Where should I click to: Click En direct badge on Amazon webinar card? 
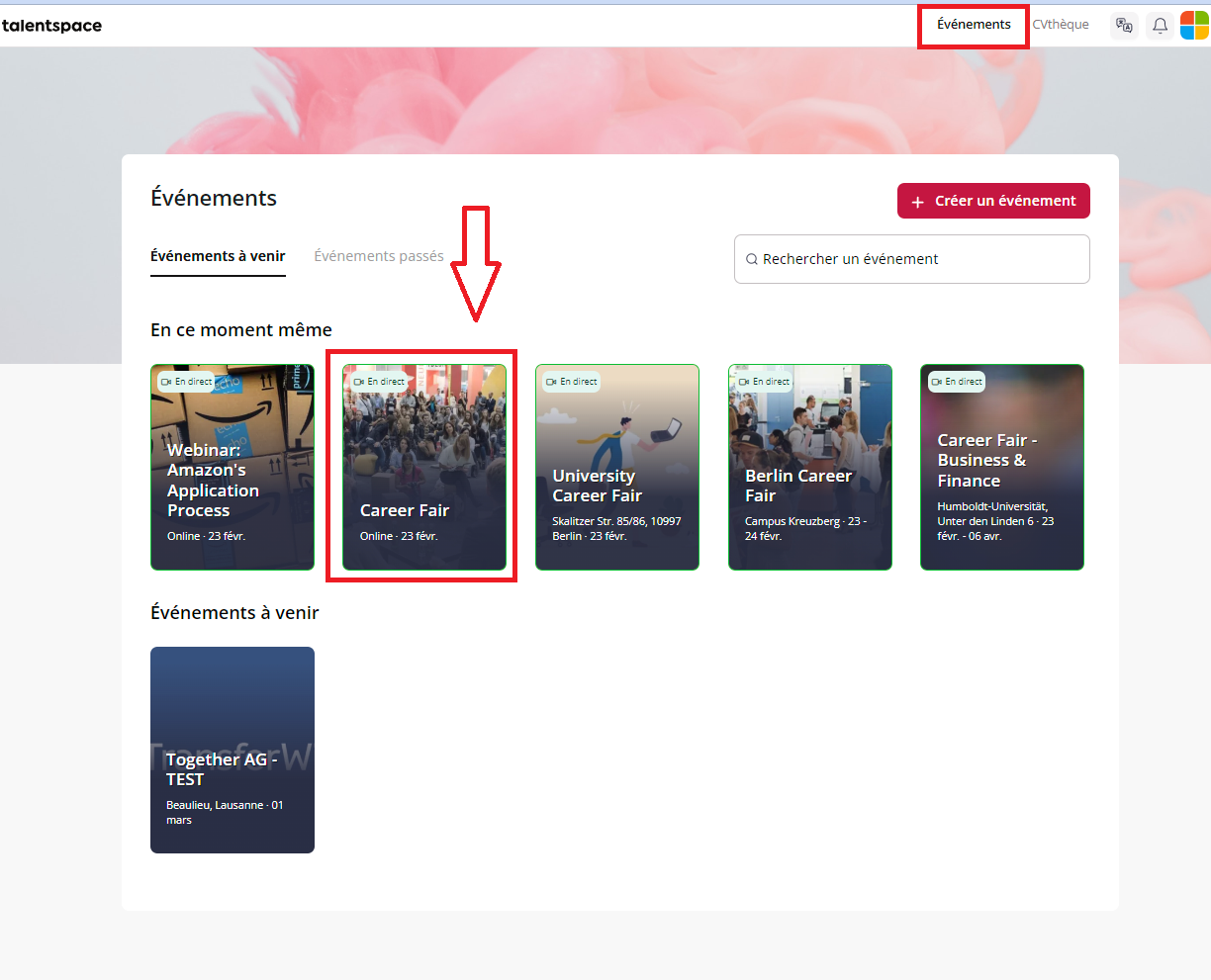point(186,382)
